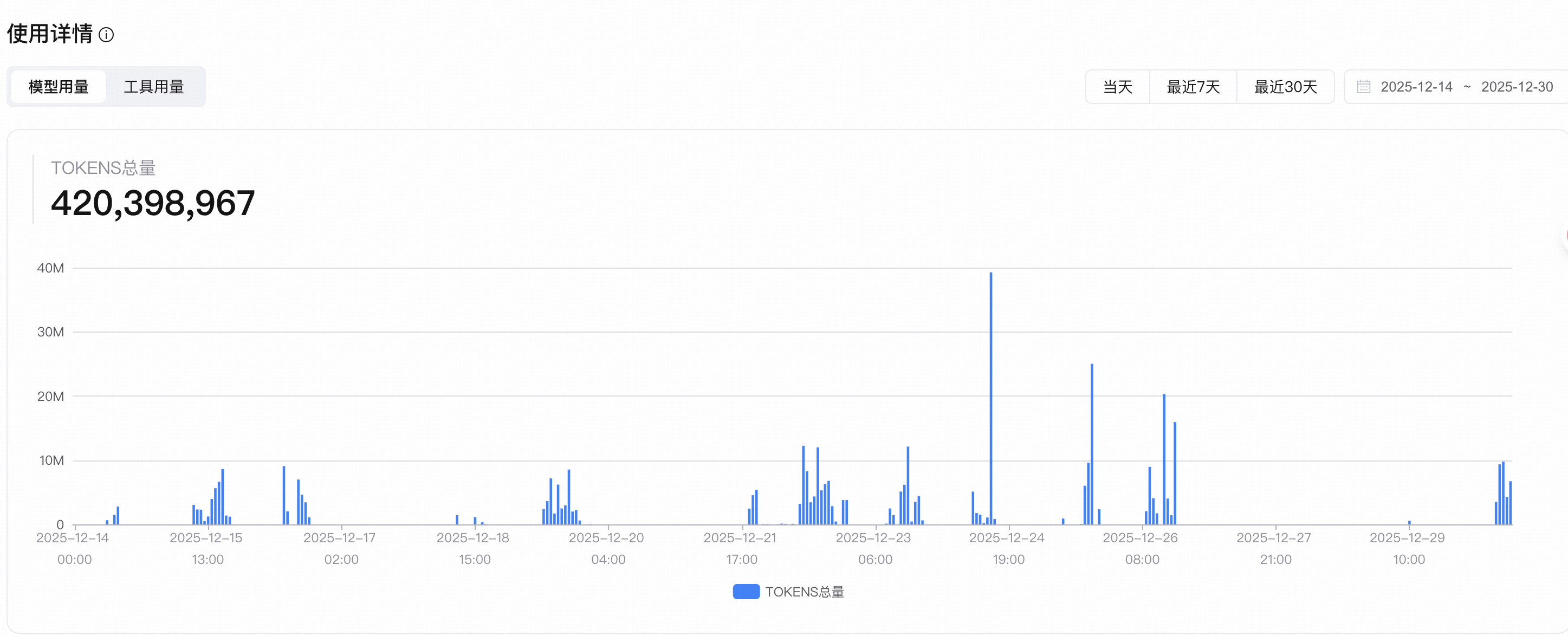Select the 最近7天 time range
This screenshot has width=1568, height=636.
pyautogui.click(x=1193, y=87)
